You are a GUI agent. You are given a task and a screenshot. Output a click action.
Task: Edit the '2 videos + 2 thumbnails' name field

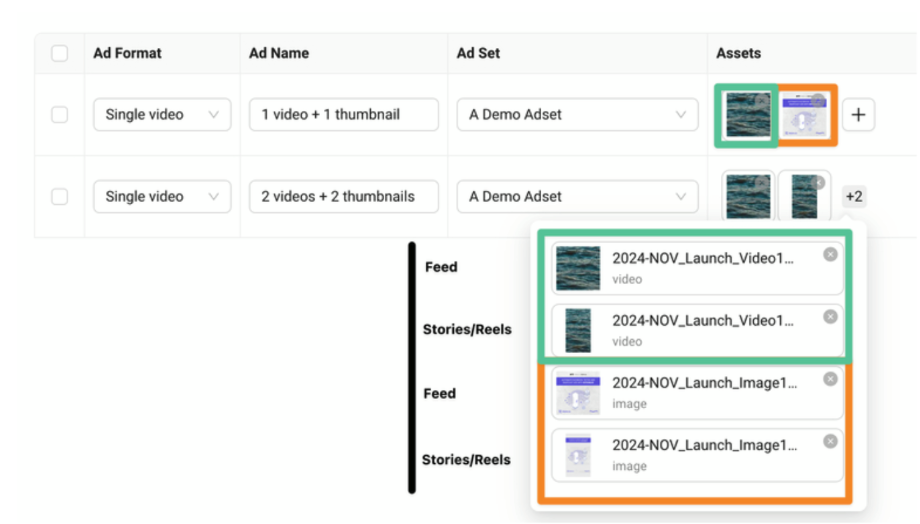click(x=343, y=197)
